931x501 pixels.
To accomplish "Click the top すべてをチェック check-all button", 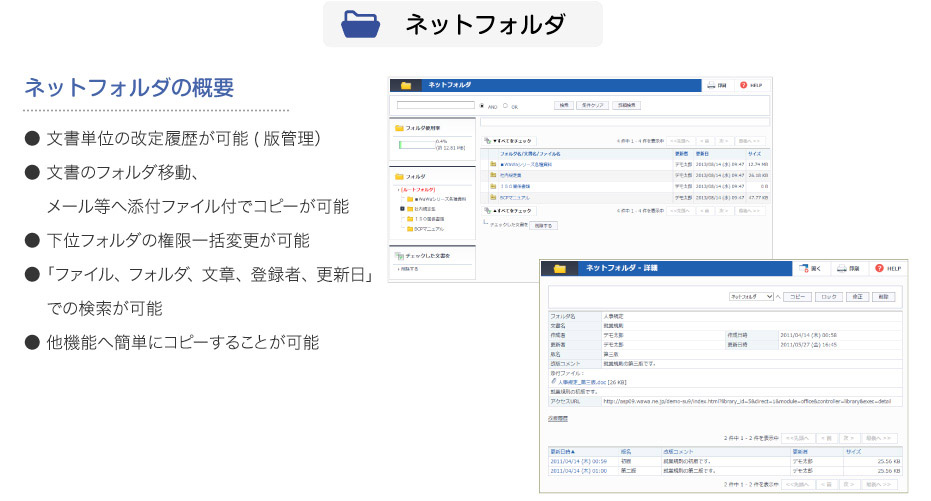I will (509, 141).
